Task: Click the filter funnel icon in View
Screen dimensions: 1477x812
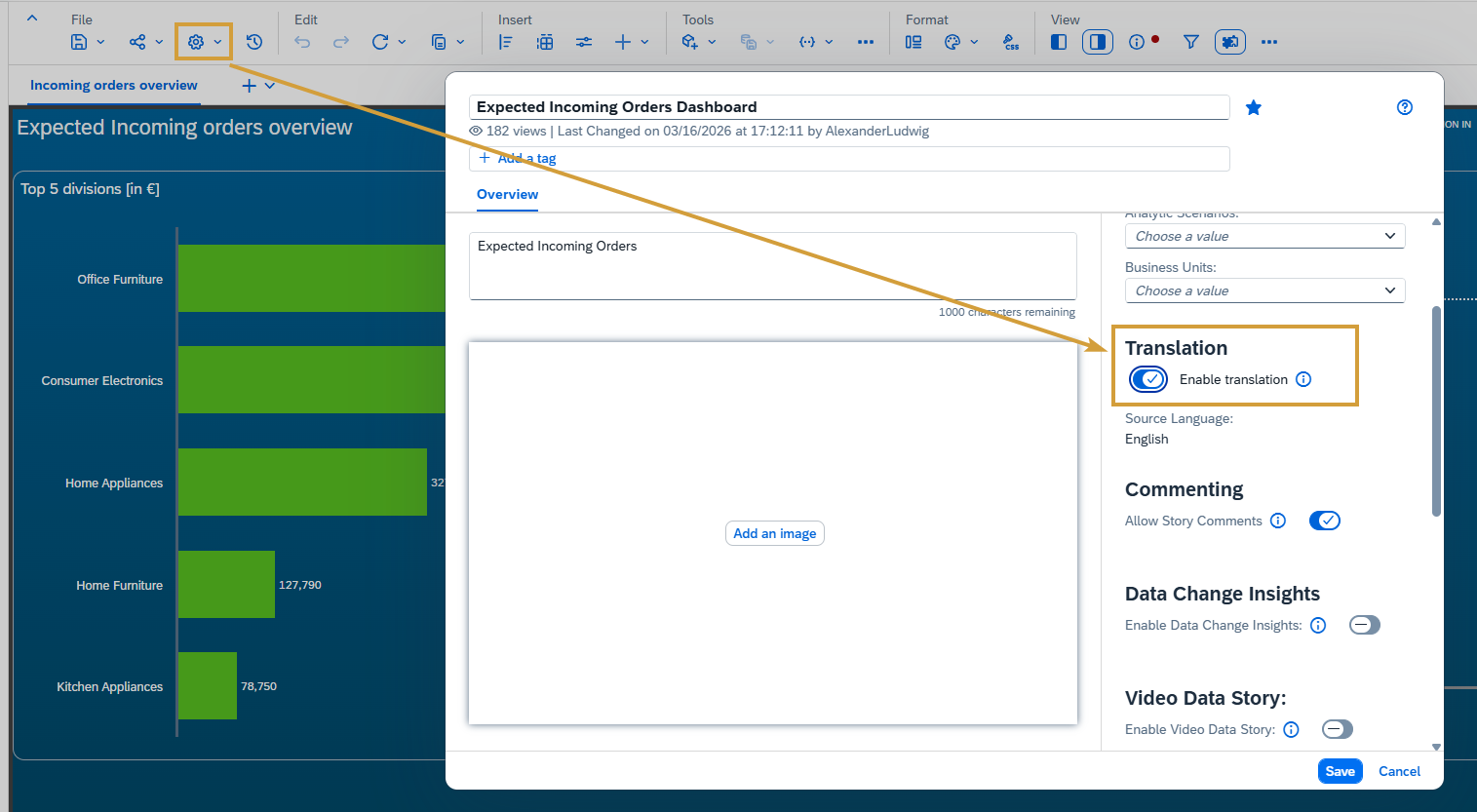Action: coord(1191,42)
